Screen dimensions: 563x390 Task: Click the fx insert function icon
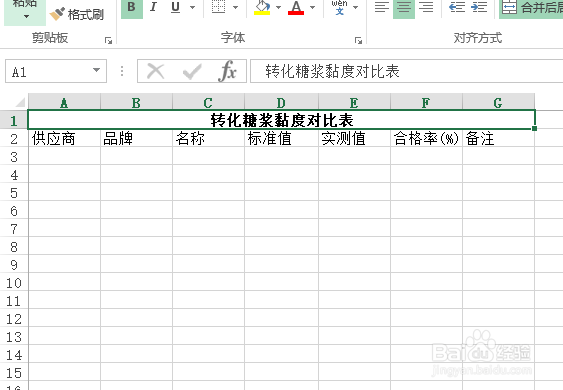tap(227, 71)
